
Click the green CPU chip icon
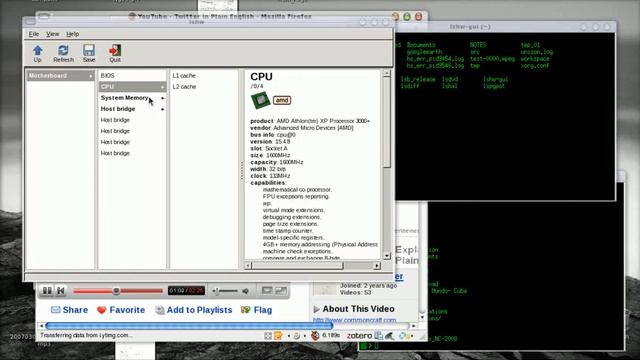260,100
